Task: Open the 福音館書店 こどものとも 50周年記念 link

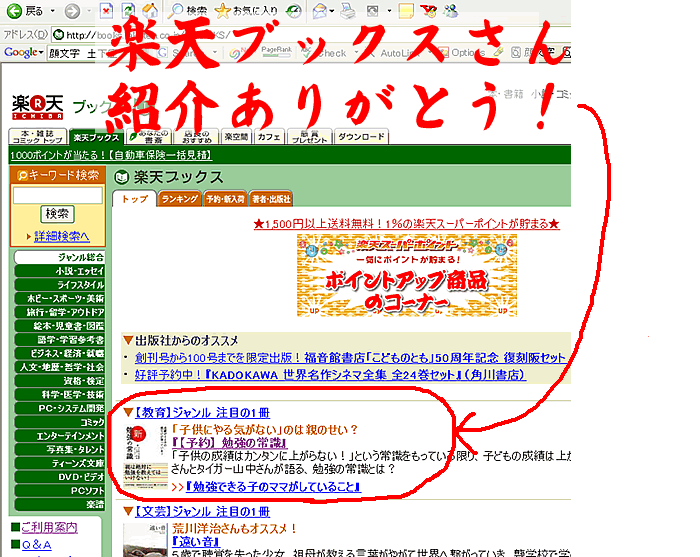Action: tap(350, 357)
